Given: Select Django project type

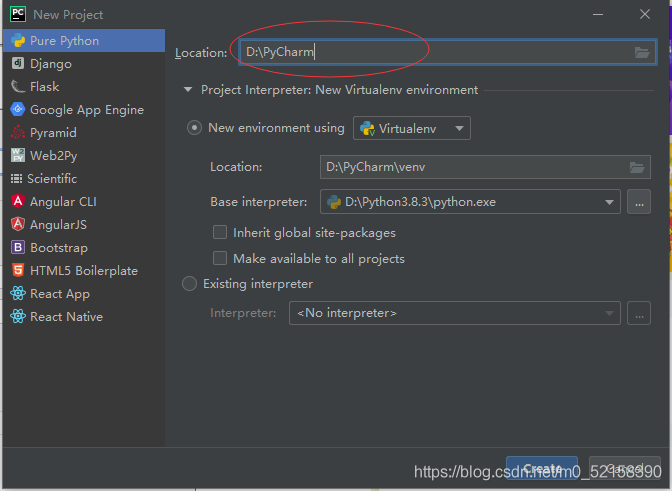Looking at the screenshot, I should (x=84, y=64).
